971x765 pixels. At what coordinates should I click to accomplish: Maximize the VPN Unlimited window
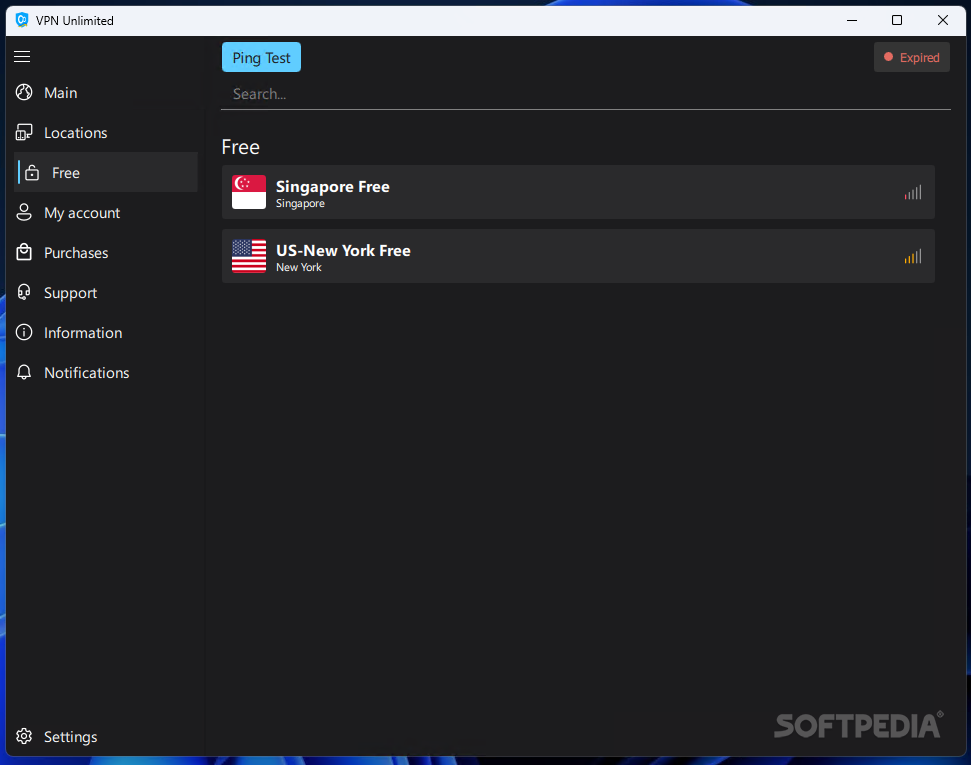point(897,20)
